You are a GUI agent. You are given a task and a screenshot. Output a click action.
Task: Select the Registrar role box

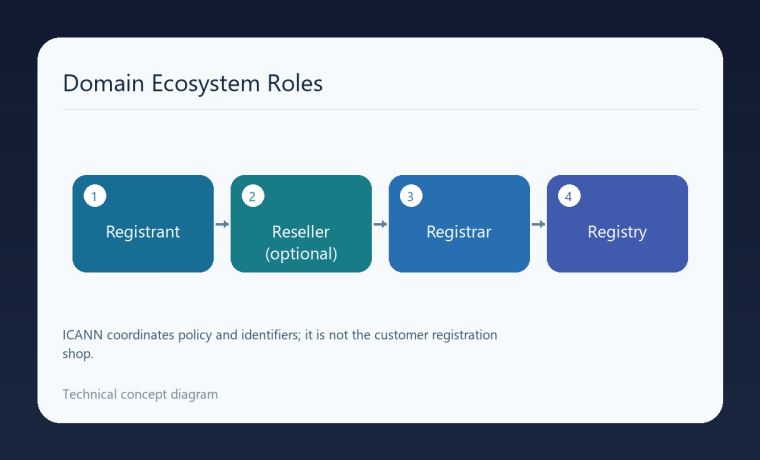459,224
